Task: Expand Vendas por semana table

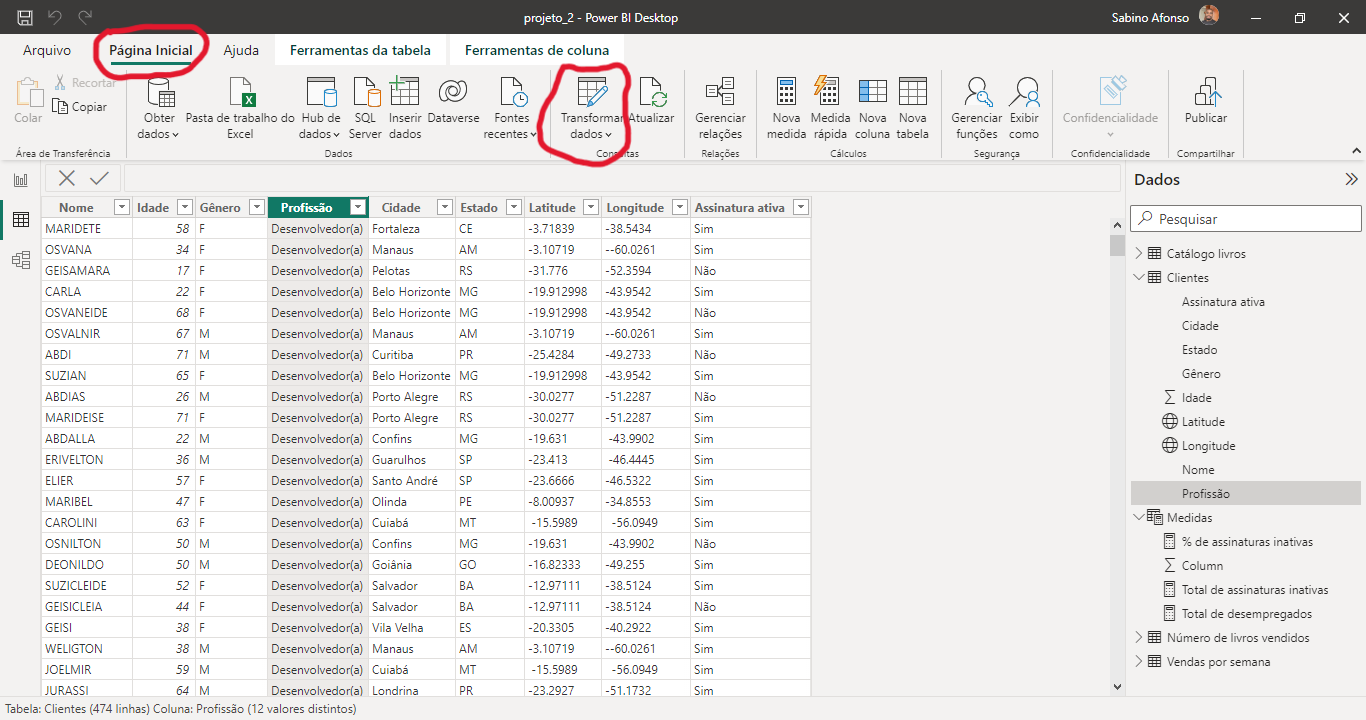Action: pos(1139,662)
